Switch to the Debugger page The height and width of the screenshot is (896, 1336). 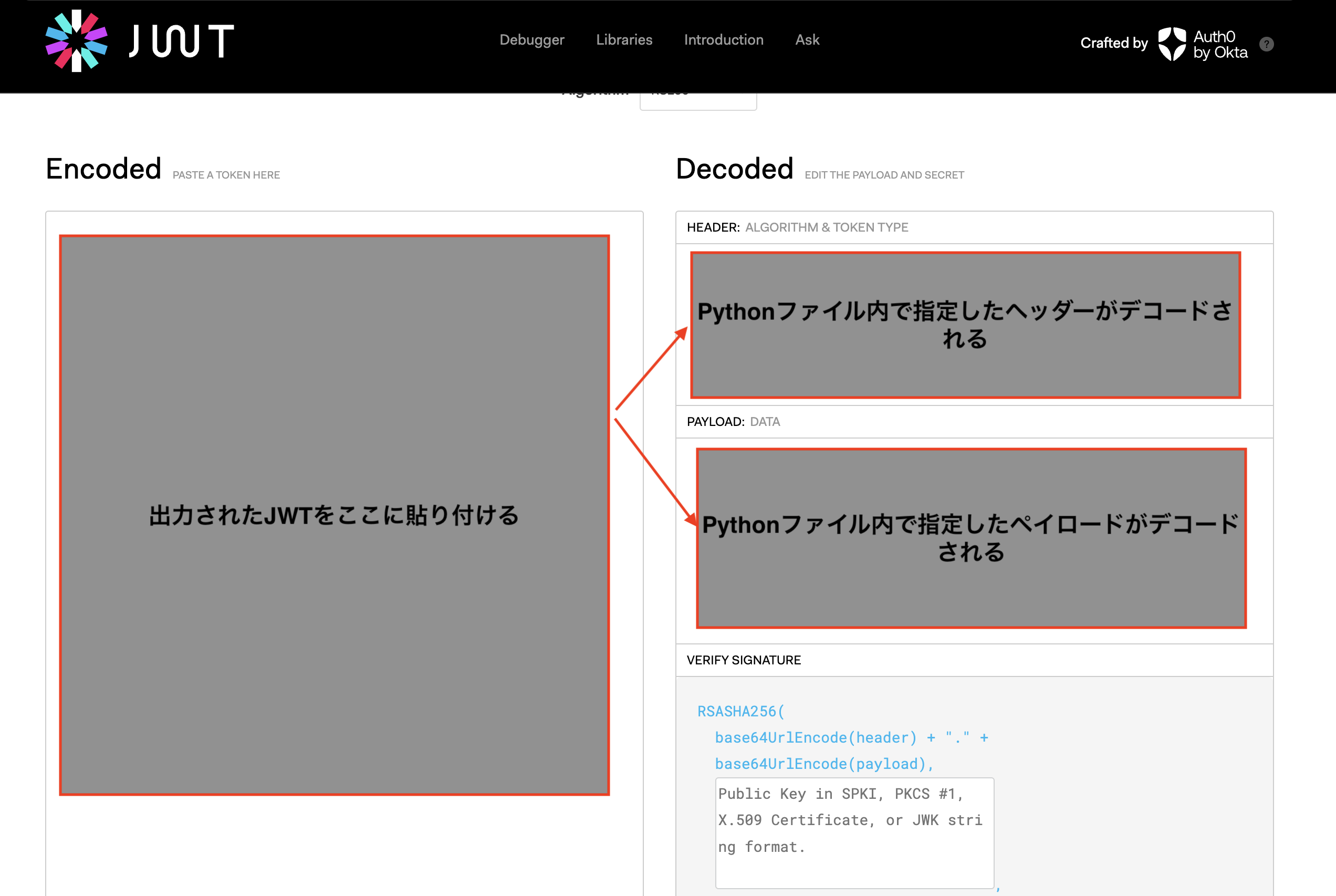[x=531, y=40]
